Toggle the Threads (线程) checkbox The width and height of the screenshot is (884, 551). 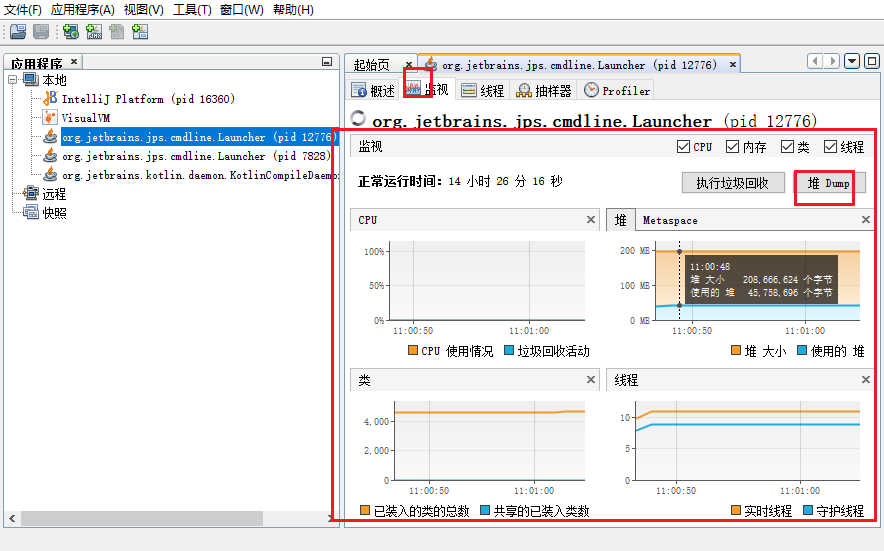[x=830, y=147]
